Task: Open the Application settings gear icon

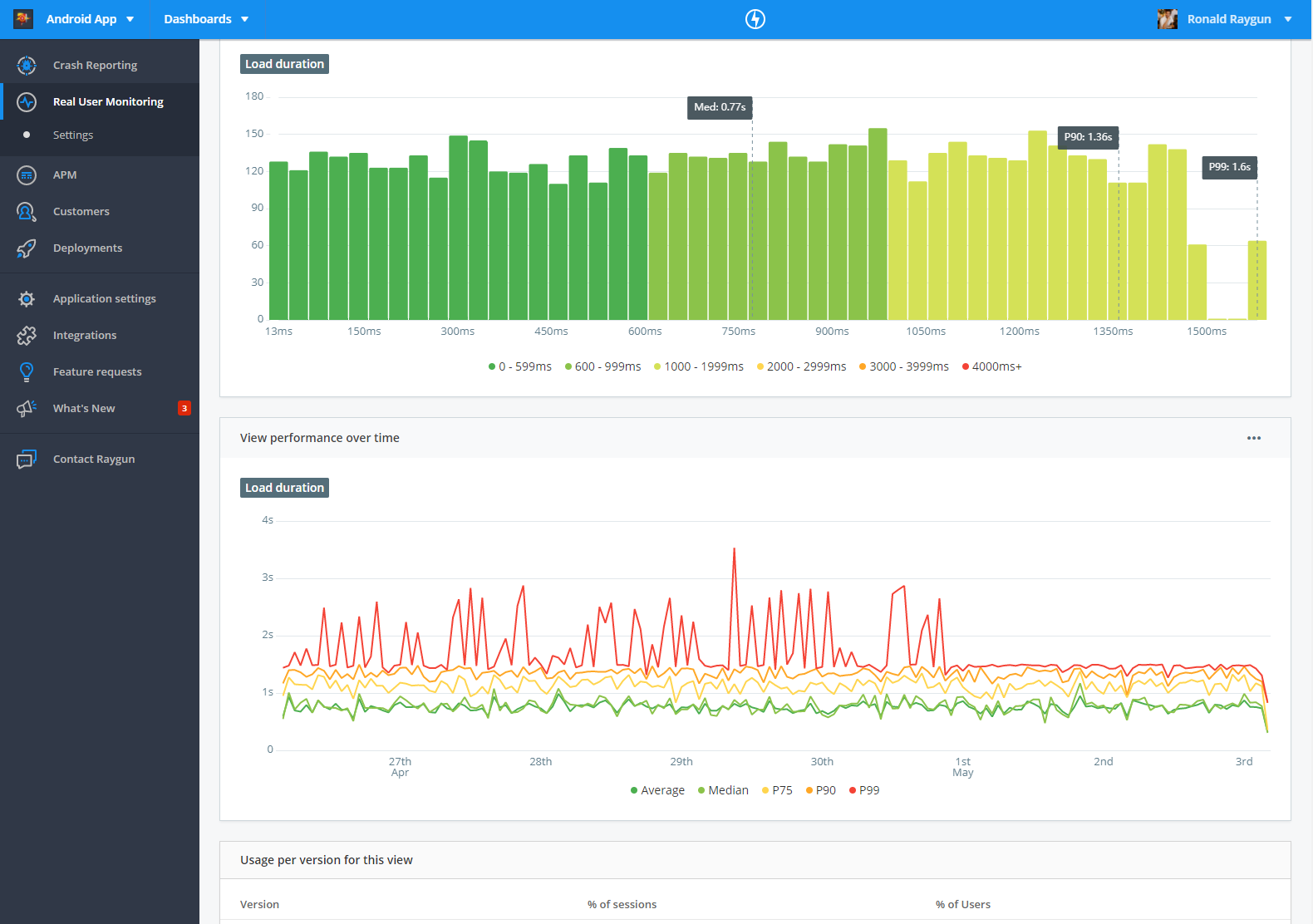Action: [27, 298]
